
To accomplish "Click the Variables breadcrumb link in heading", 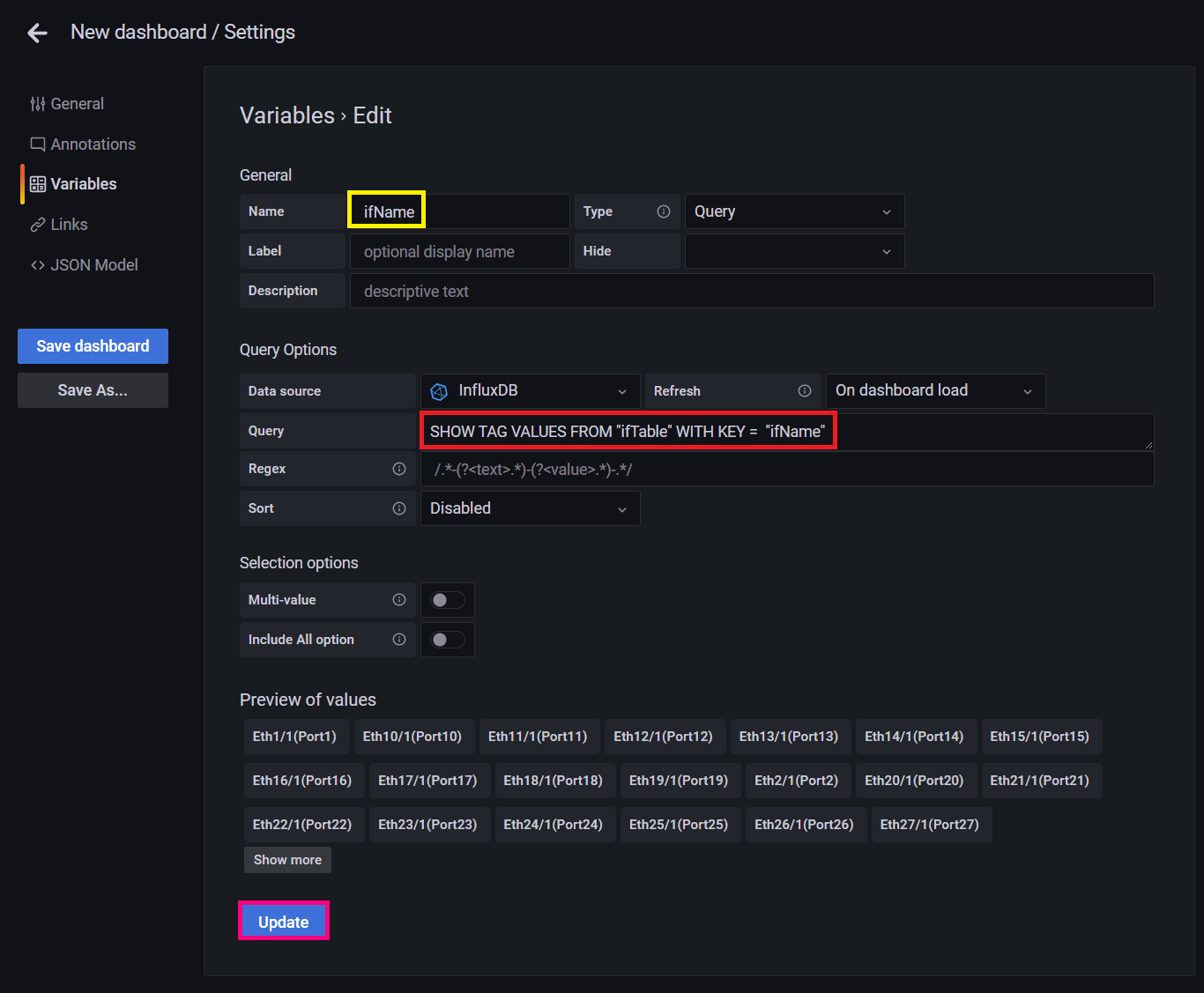I will 287,115.
